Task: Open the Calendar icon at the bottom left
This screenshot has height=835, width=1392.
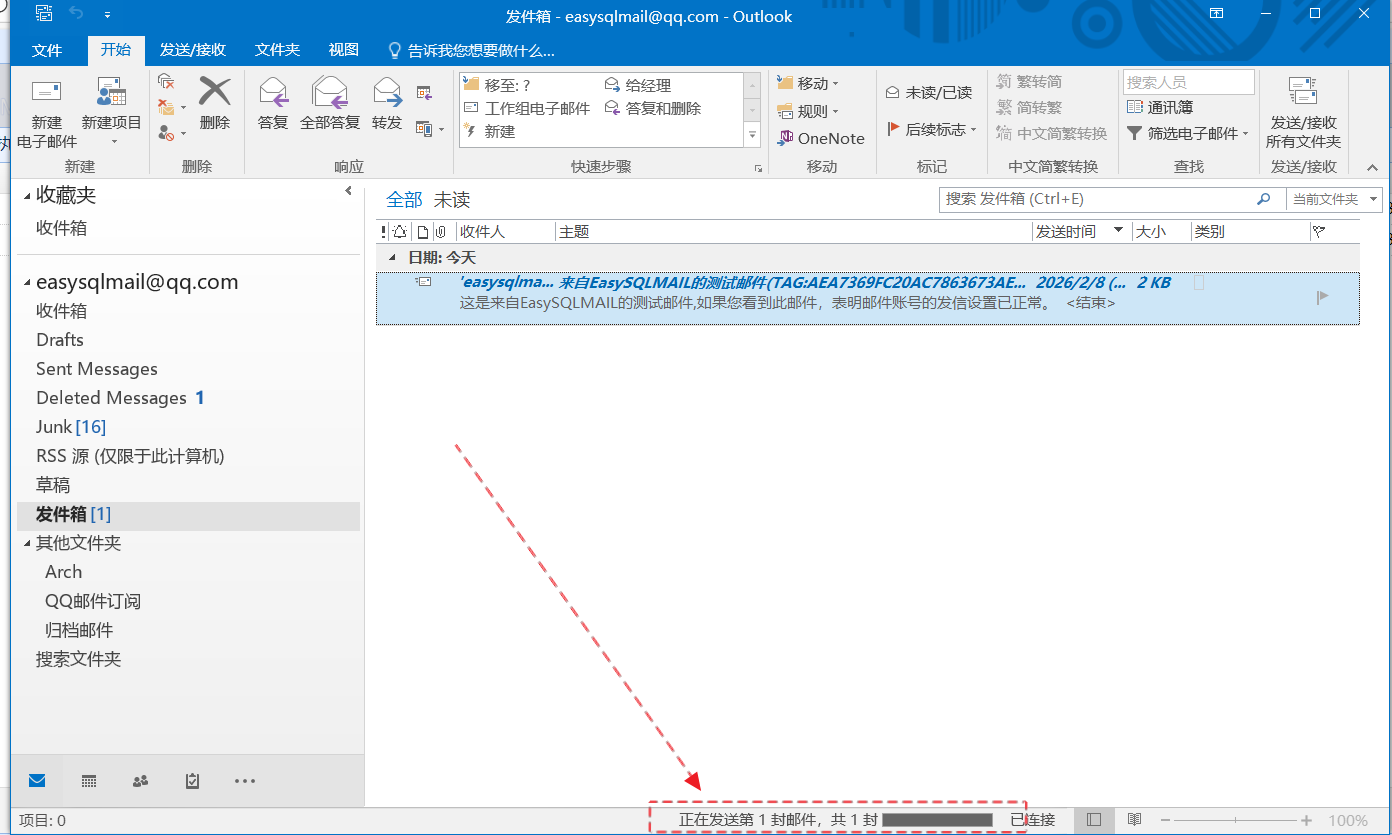Action: coord(88,781)
